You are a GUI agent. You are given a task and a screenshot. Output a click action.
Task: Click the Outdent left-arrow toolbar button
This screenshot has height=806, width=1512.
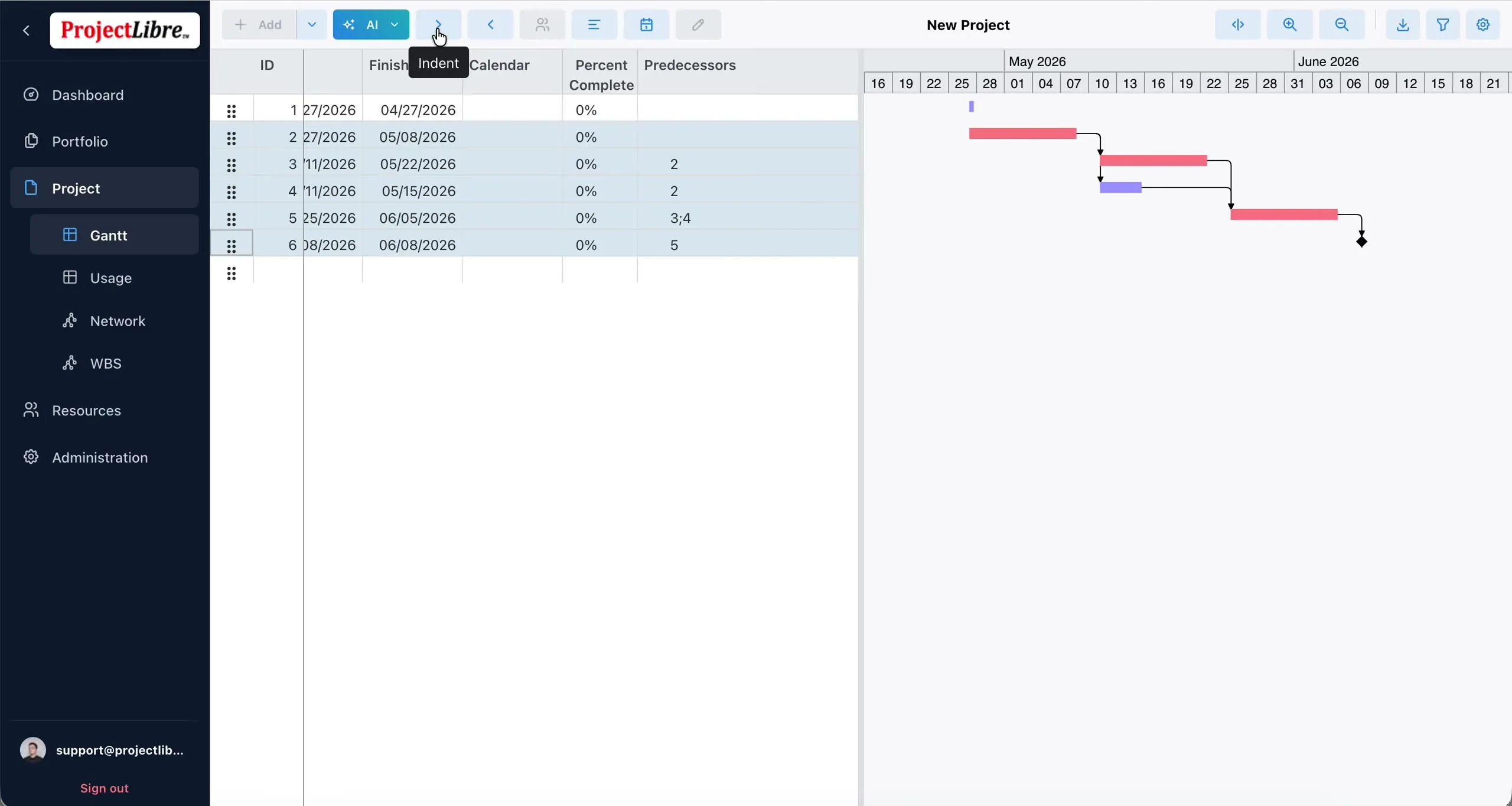click(x=490, y=25)
